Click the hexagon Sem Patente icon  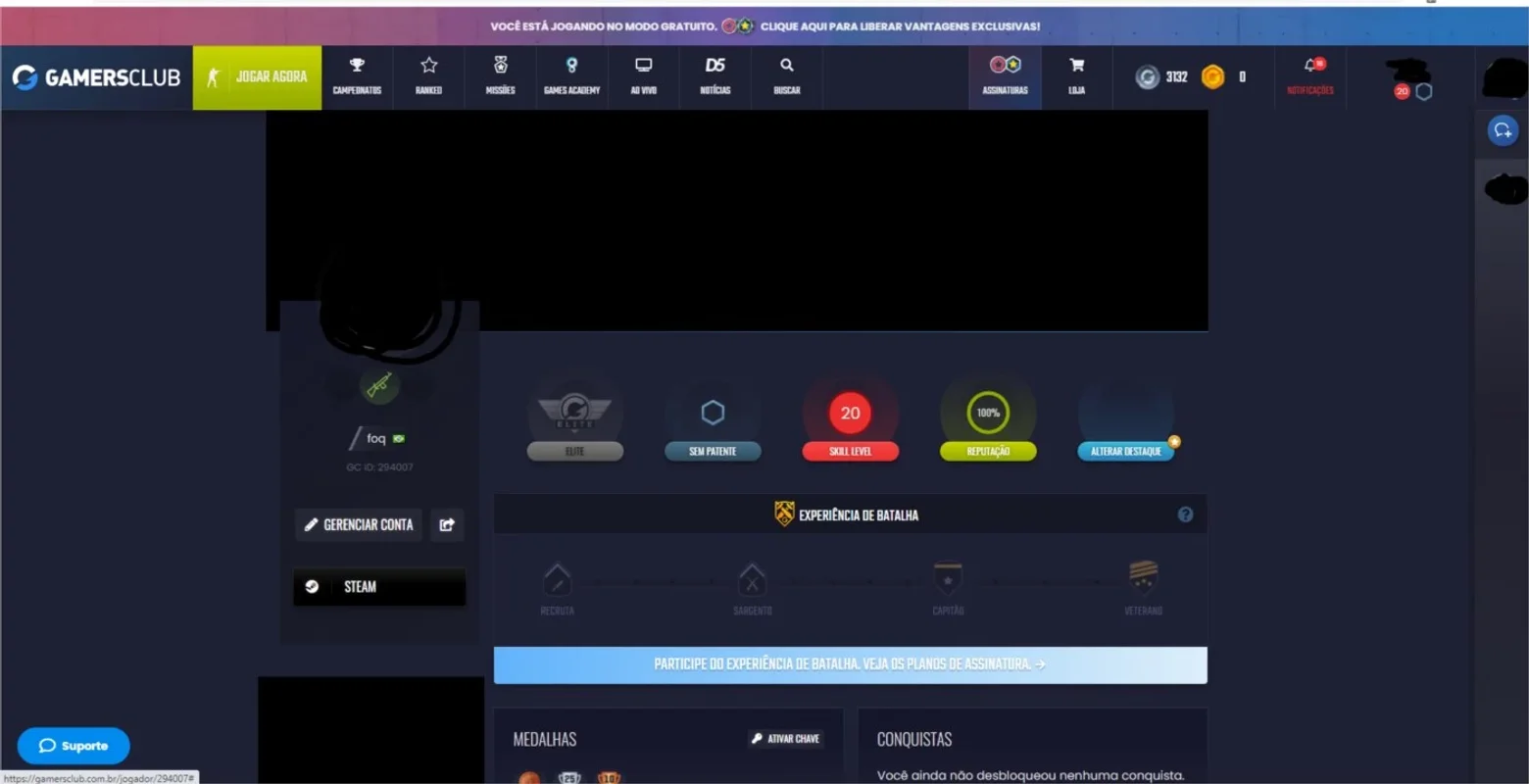pyautogui.click(x=713, y=413)
